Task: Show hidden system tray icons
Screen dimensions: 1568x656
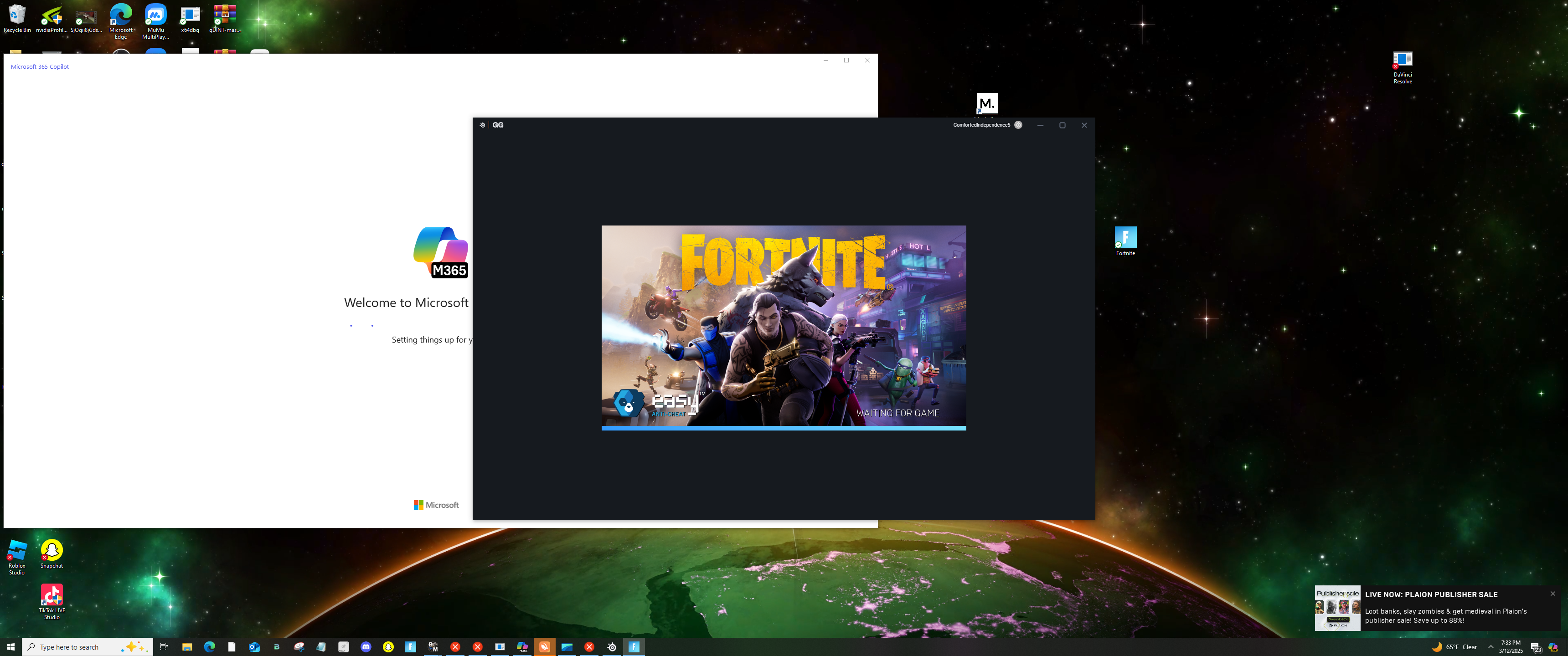Action: pyautogui.click(x=1491, y=647)
